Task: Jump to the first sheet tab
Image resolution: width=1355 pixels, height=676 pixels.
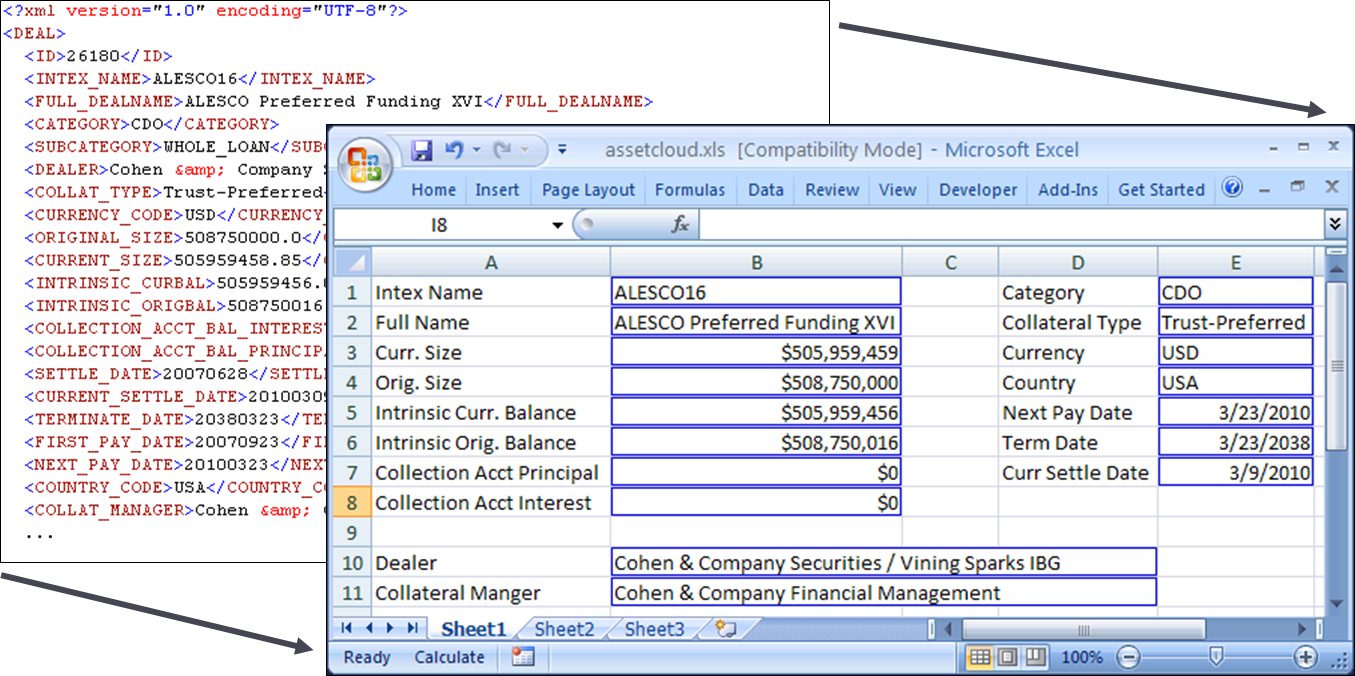Action: [x=347, y=629]
